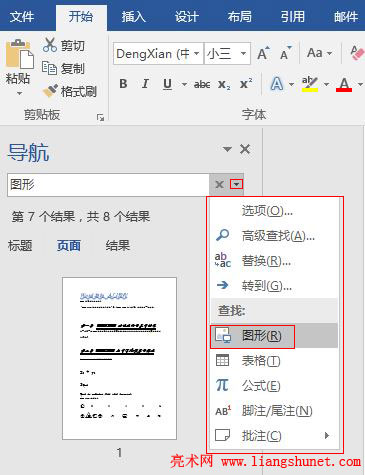Toggle strikethrough abc formatting

coord(202,84)
